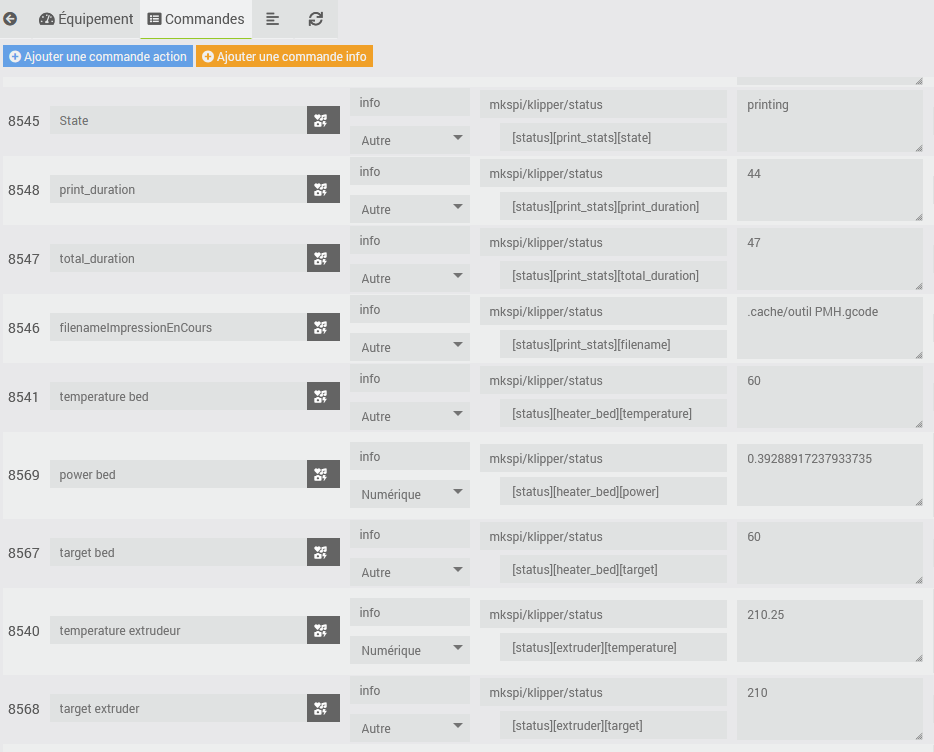Click the icon button beside print_duration

(323, 189)
